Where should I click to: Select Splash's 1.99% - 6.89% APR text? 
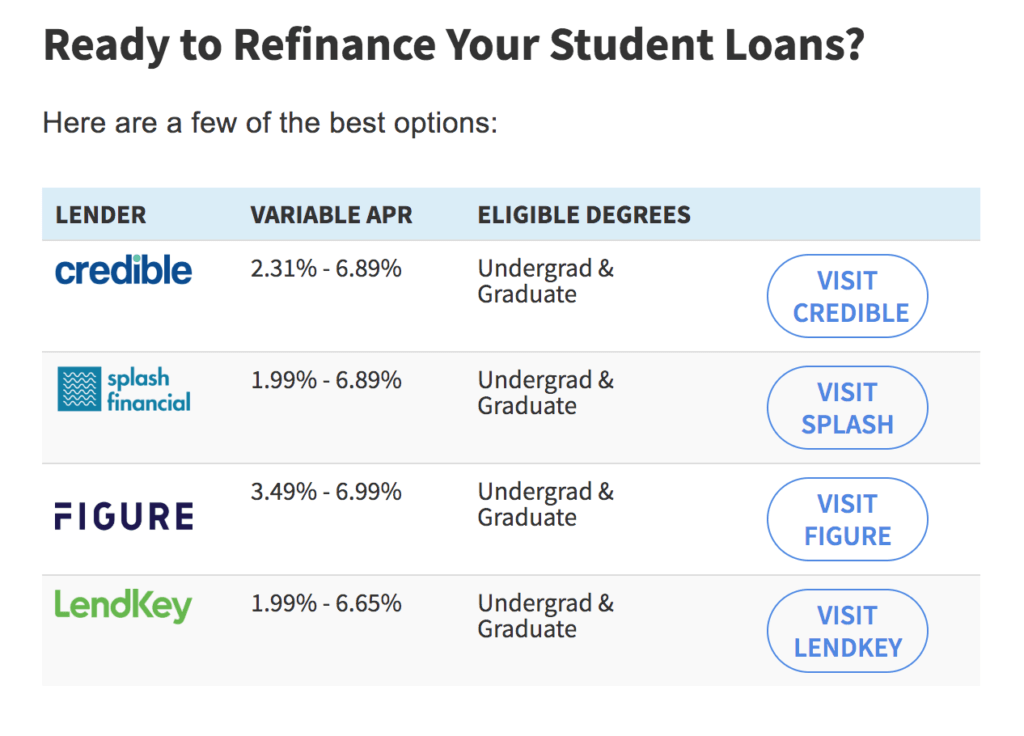tap(326, 380)
